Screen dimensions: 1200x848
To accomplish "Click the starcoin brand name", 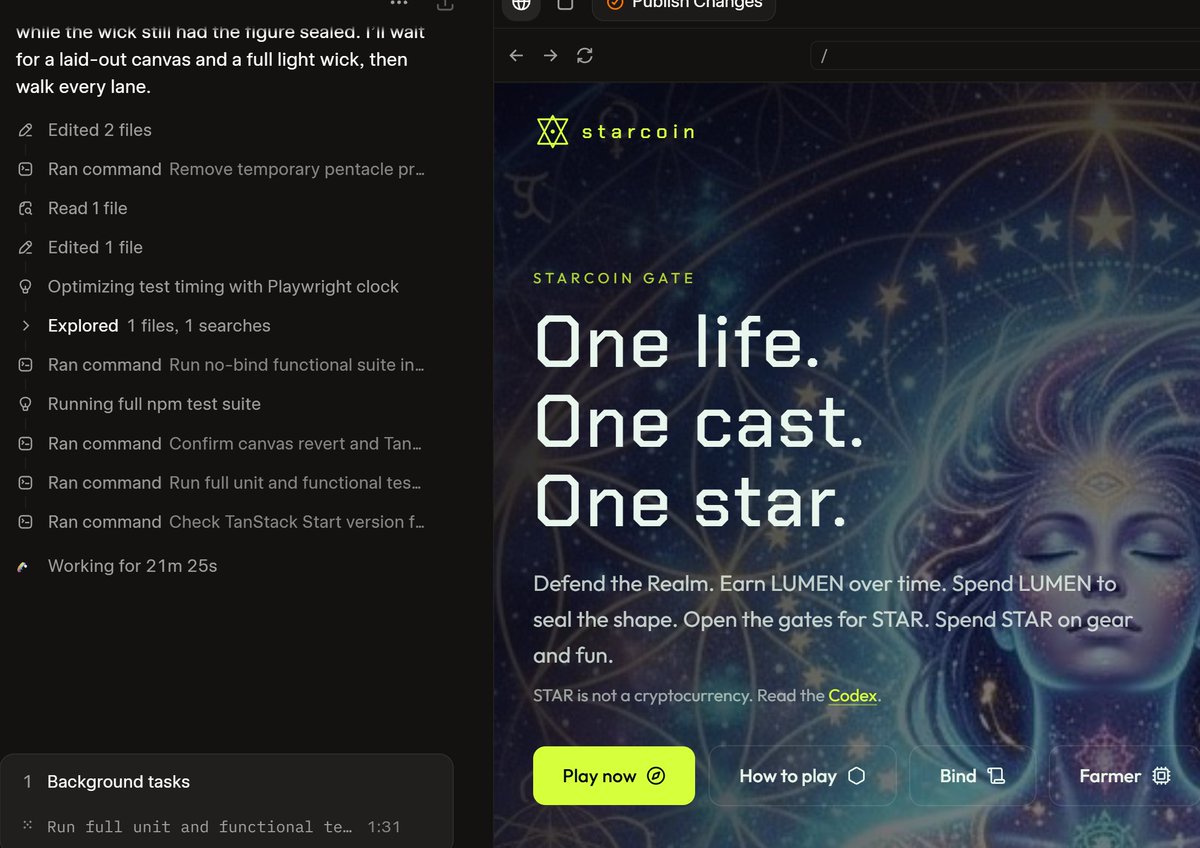I will click(638, 132).
